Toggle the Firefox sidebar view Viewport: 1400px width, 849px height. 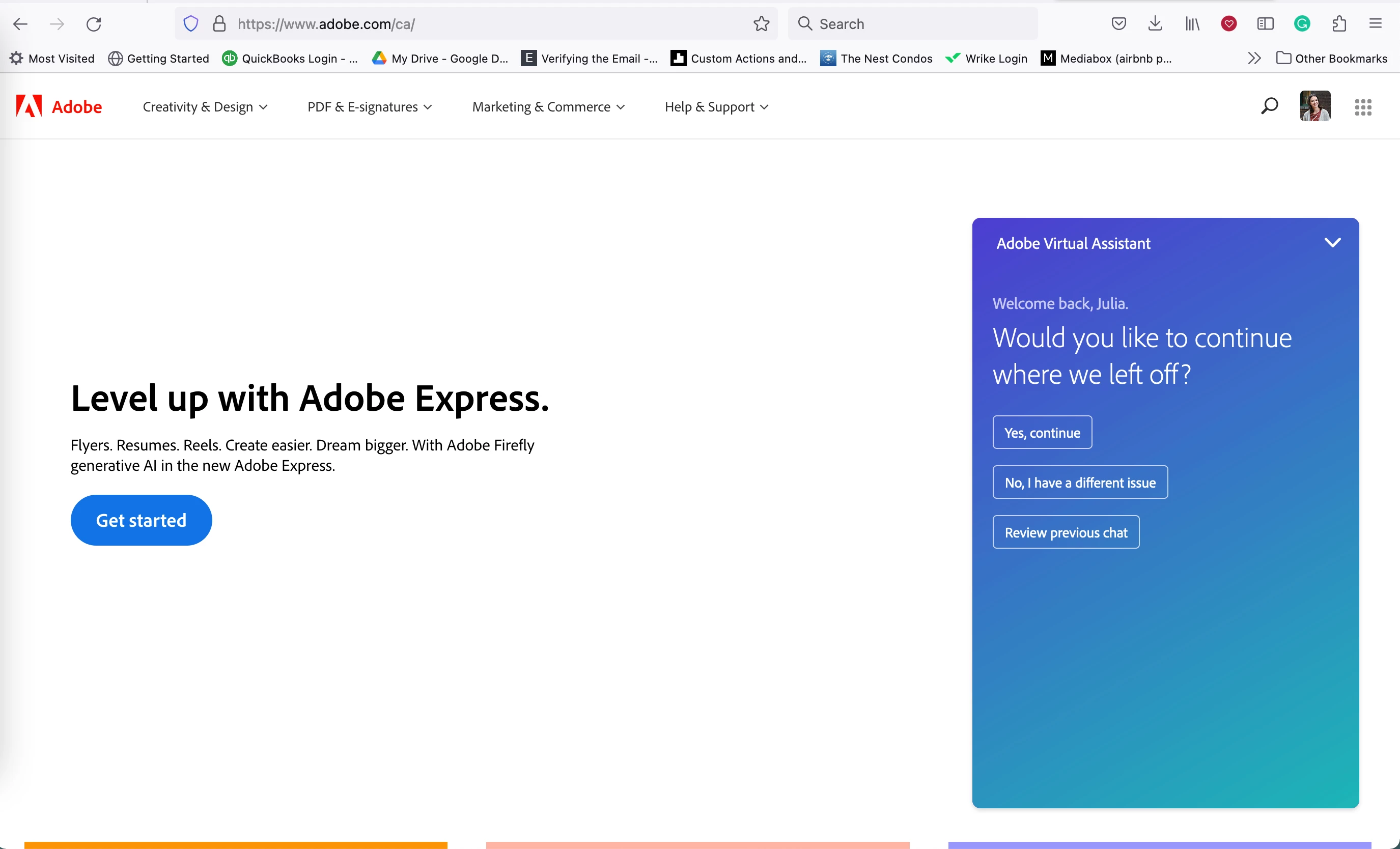[x=1265, y=24]
